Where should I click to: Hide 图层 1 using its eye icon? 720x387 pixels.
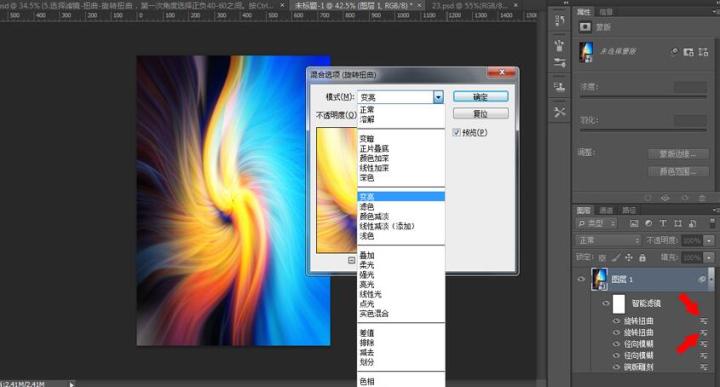click(x=581, y=279)
